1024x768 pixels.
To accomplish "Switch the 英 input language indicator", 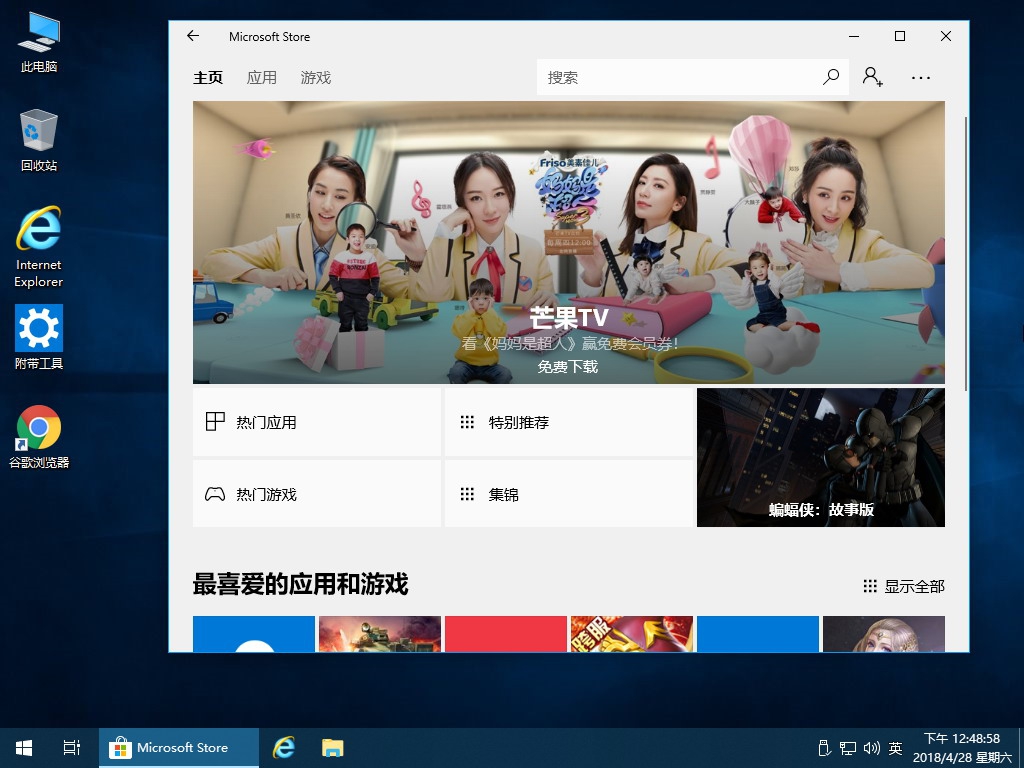I will click(x=895, y=748).
